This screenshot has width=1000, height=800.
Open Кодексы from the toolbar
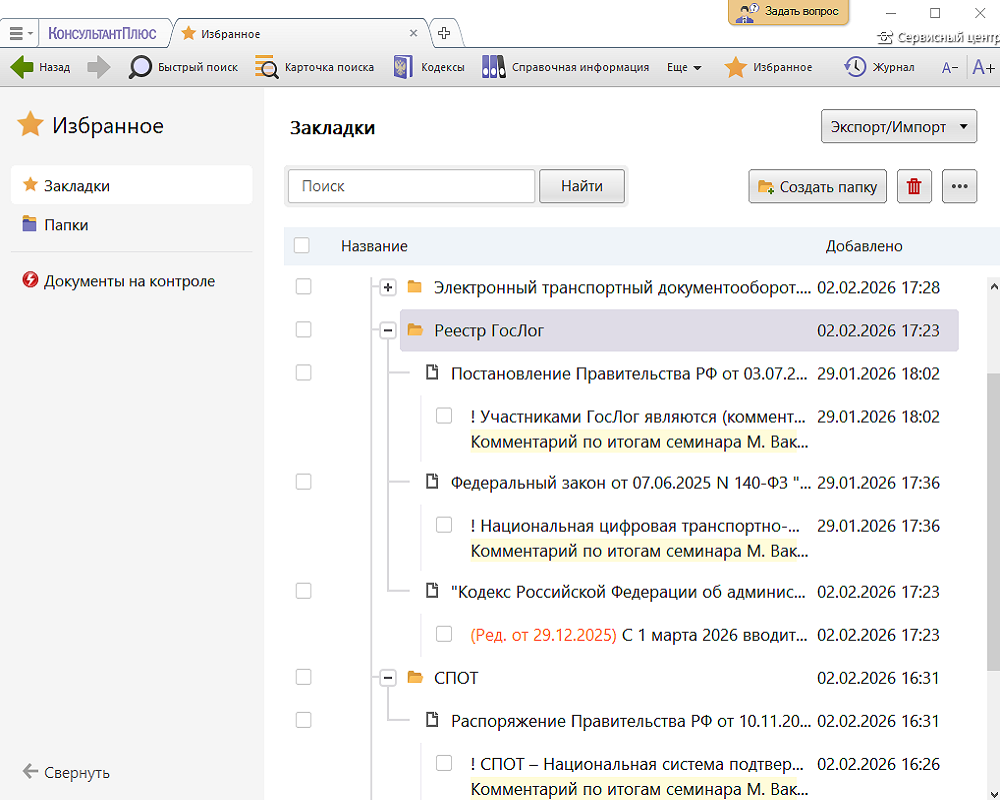pyautogui.click(x=403, y=67)
